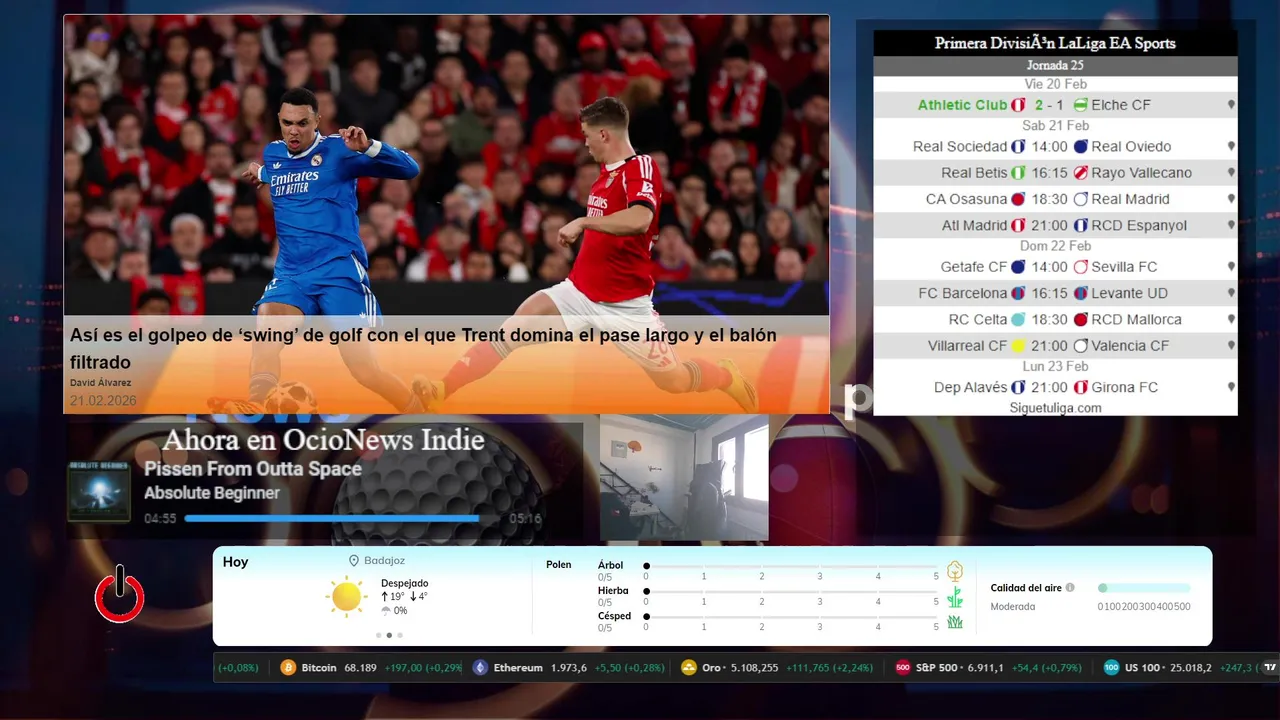Click the map pin on the Real Sociedad row
Viewport: 1280px width, 720px height.
(x=1231, y=146)
